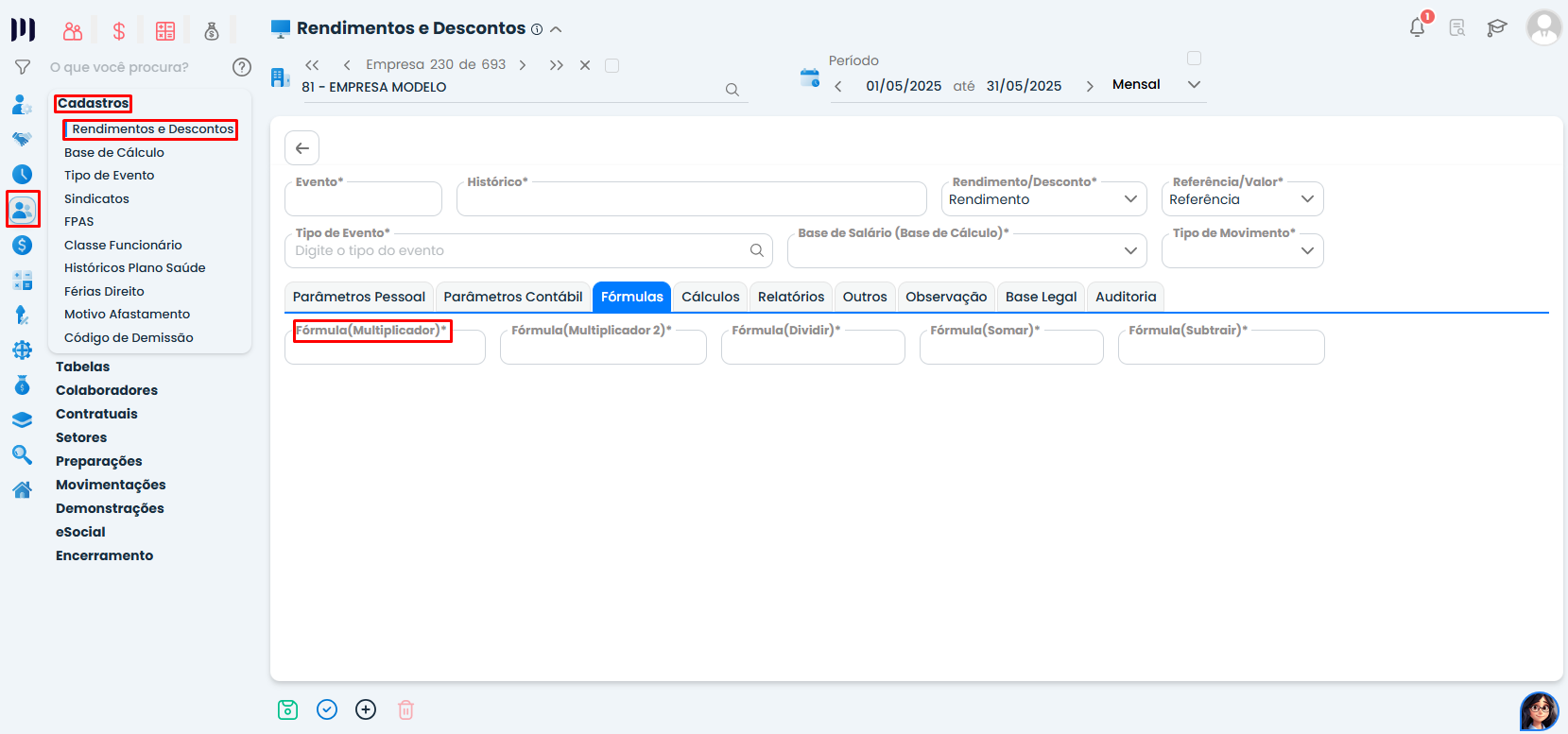Viewport: 1568px width, 734px height.
Task: Click the period calendar icon
Action: click(x=810, y=78)
